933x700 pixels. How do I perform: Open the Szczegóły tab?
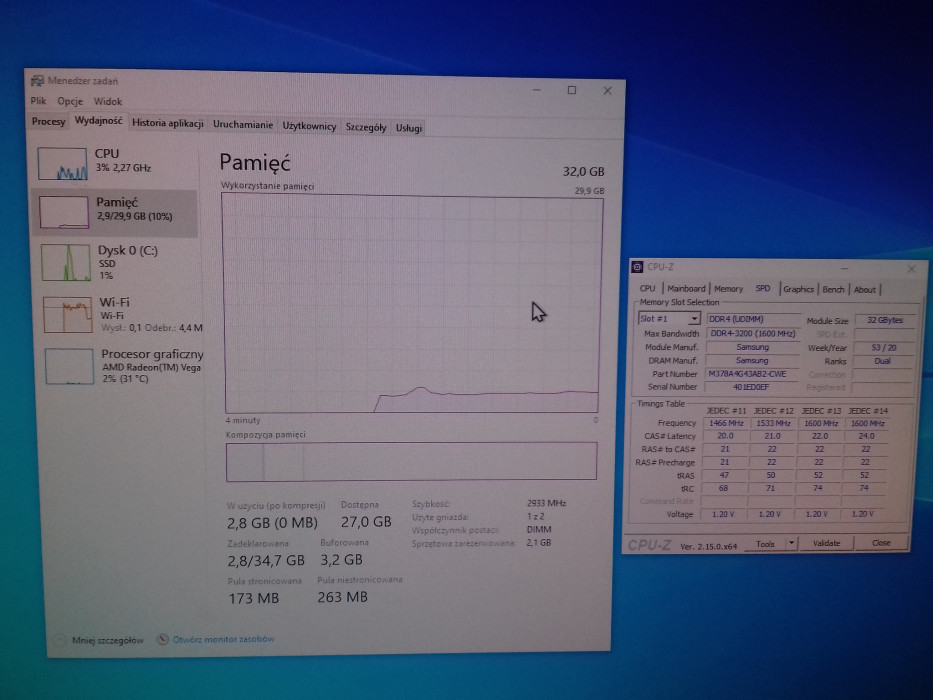[366, 127]
